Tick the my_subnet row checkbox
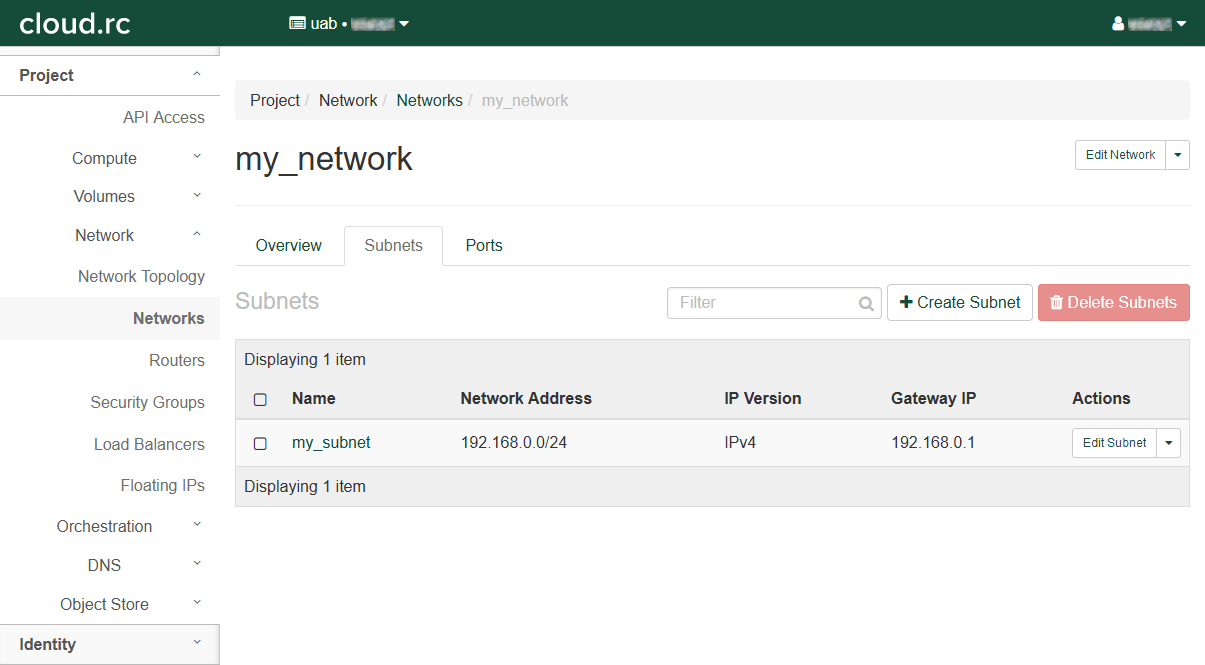 coord(260,443)
